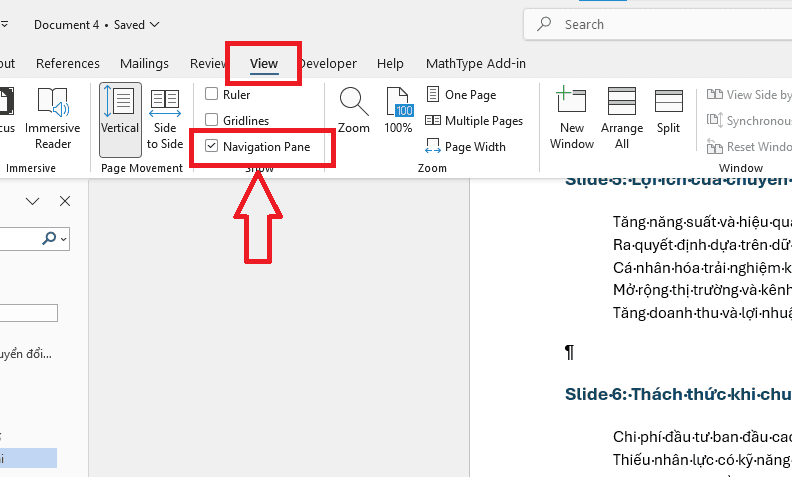Expand navigation pane options chevron

pos(32,202)
